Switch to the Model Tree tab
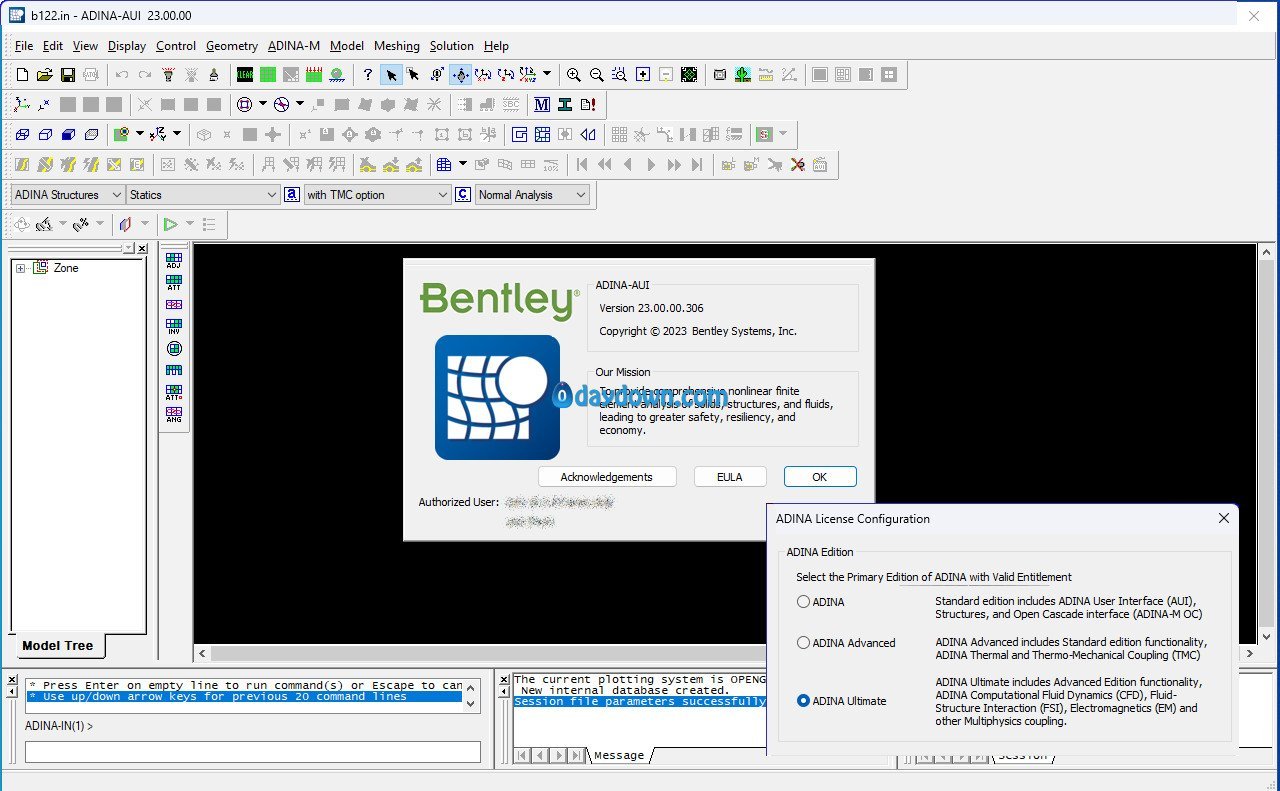Image resolution: width=1280 pixels, height=791 pixels. [x=58, y=646]
